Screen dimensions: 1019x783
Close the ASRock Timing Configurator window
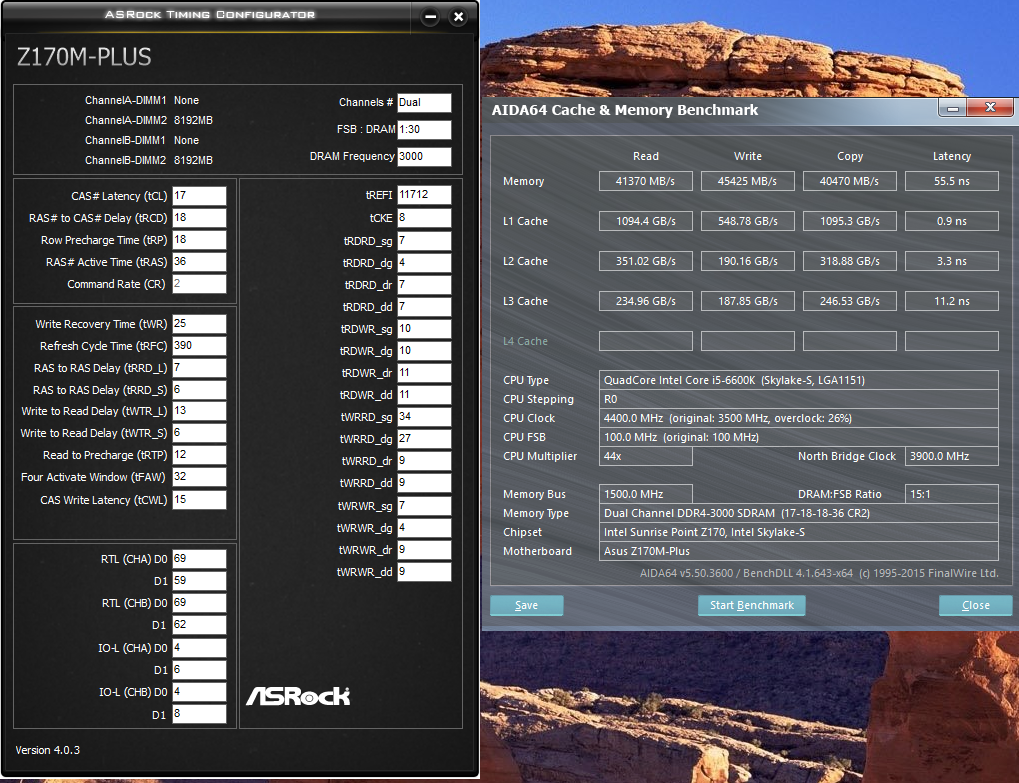click(x=458, y=17)
